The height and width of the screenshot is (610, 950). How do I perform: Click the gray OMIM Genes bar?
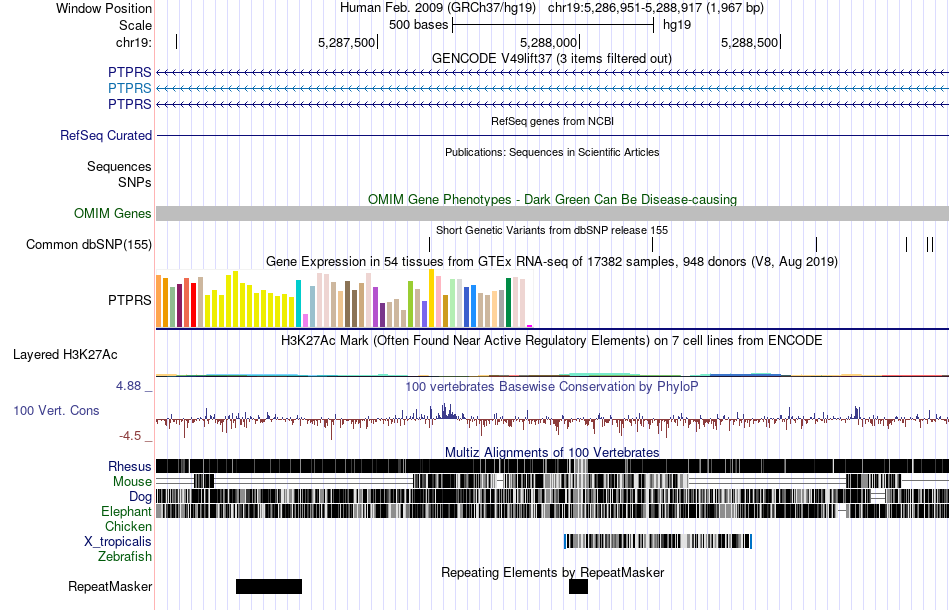[553, 213]
